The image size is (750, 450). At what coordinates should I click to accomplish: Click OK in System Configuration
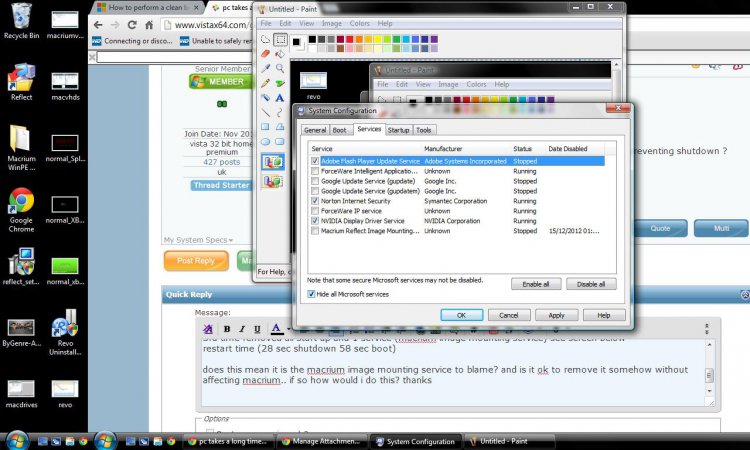(462, 315)
